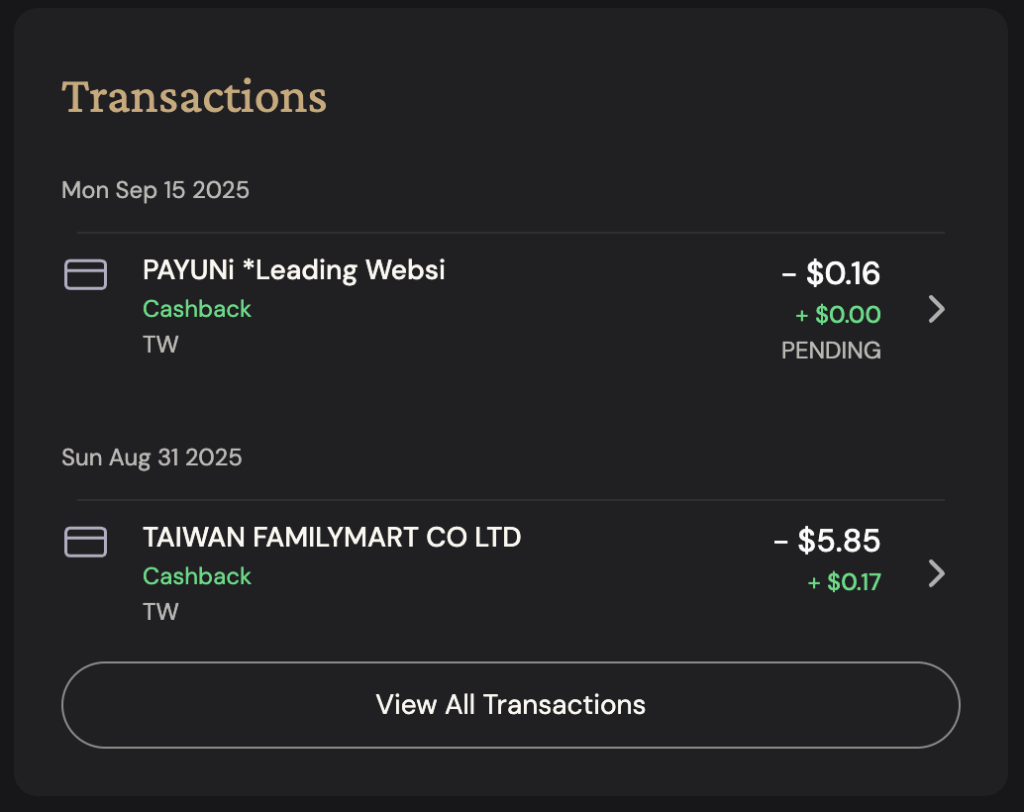1024x812 pixels.
Task: Select the Transactions heading
Action: [193, 96]
